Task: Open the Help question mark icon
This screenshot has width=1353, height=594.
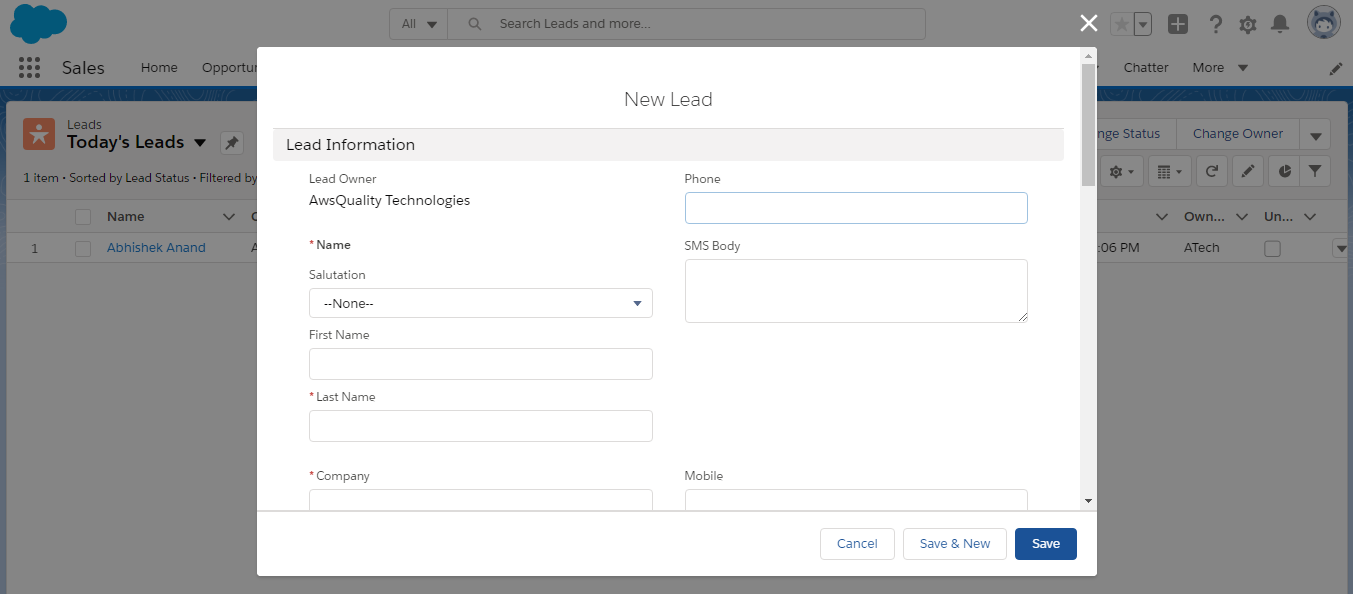Action: click(x=1216, y=24)
